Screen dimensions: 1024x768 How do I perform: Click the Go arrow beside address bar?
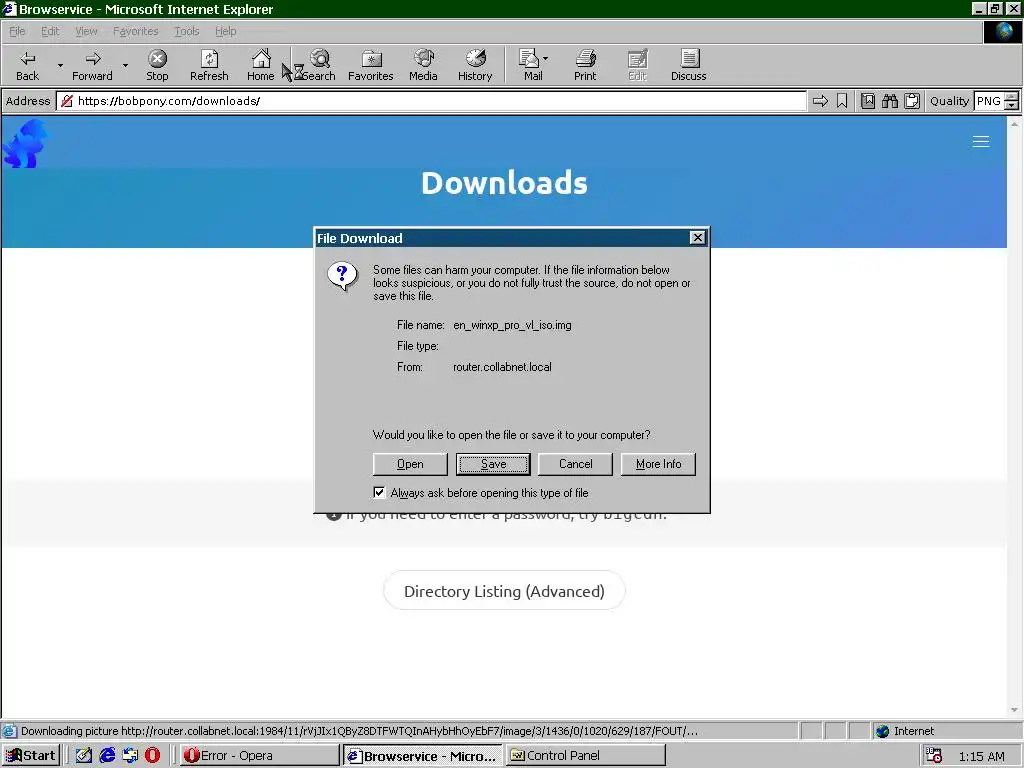pos(820,101)
